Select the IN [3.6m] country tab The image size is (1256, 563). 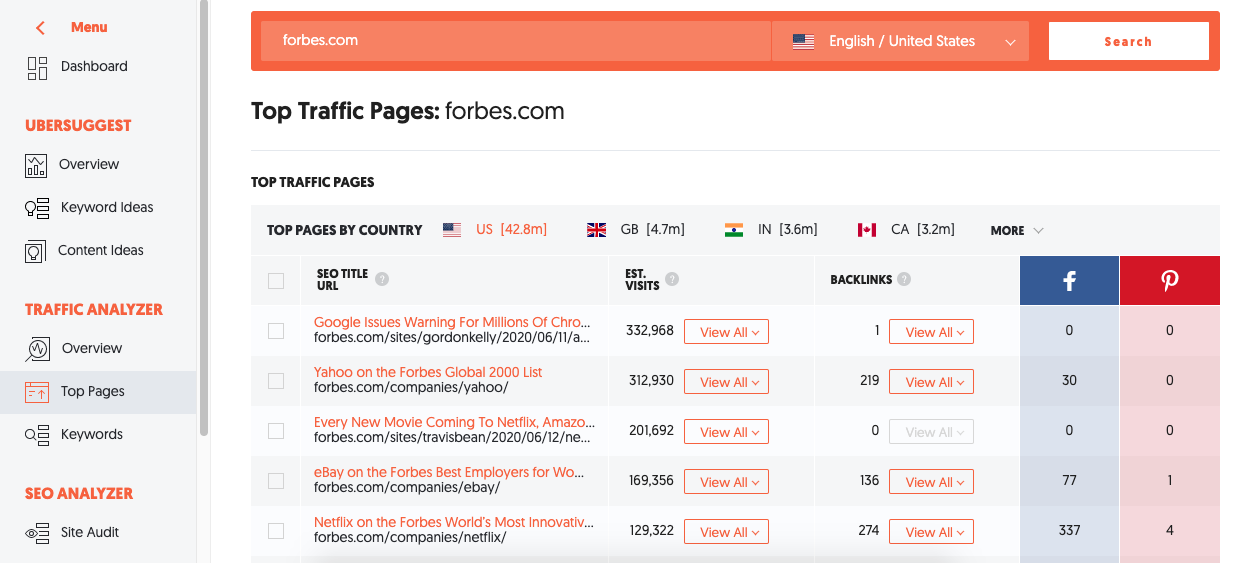click(771, 230)
